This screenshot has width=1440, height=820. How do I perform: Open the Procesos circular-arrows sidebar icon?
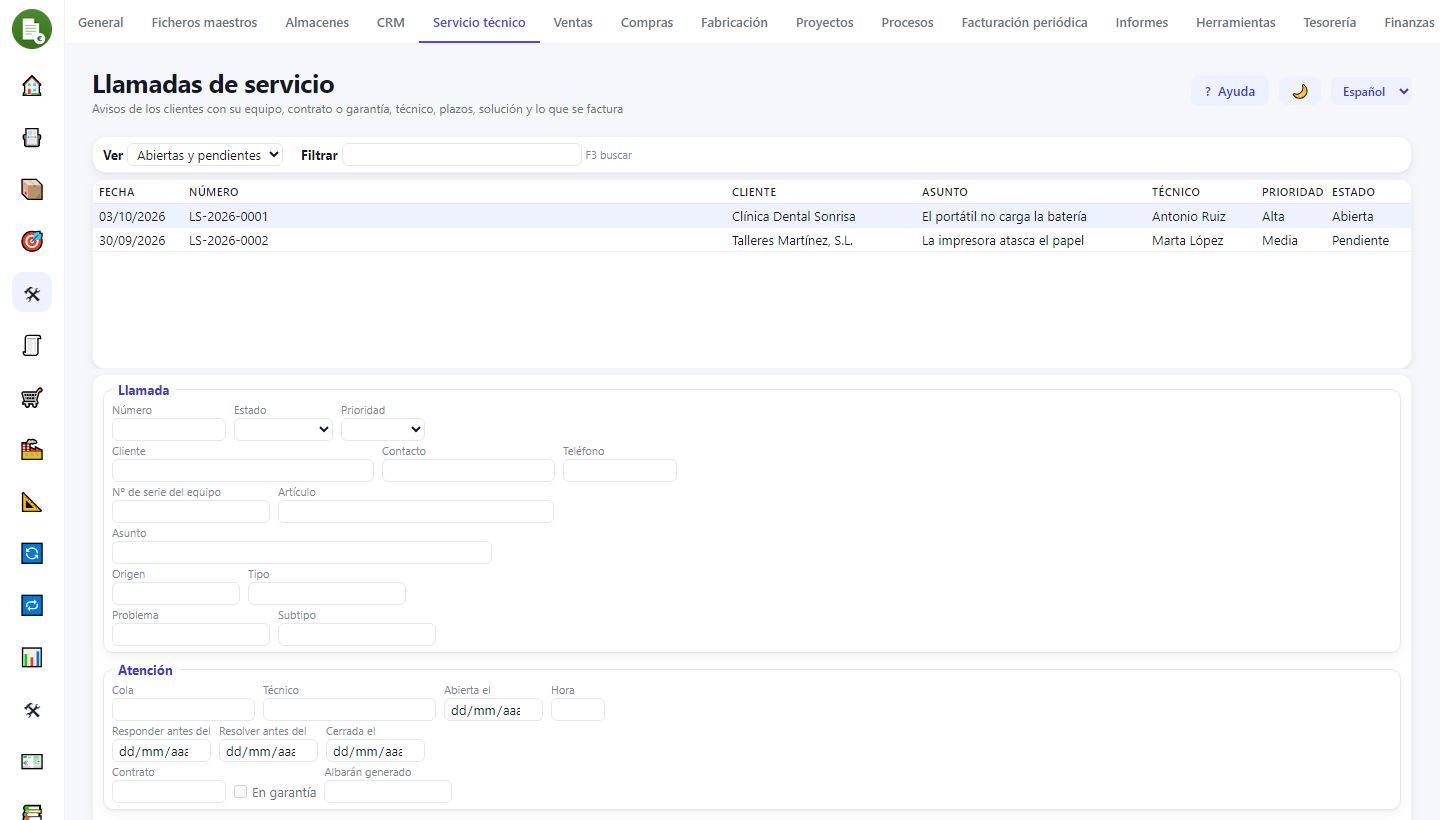32,553
